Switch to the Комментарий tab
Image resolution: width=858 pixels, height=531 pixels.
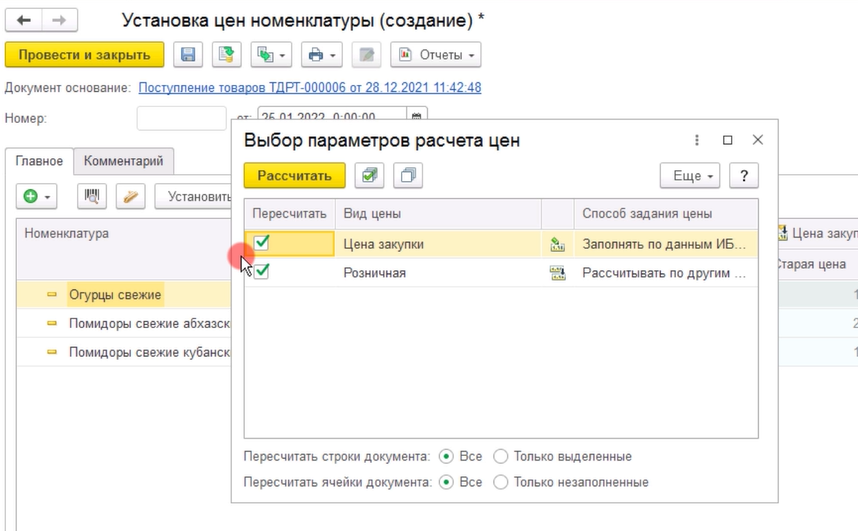coord(123,160)
